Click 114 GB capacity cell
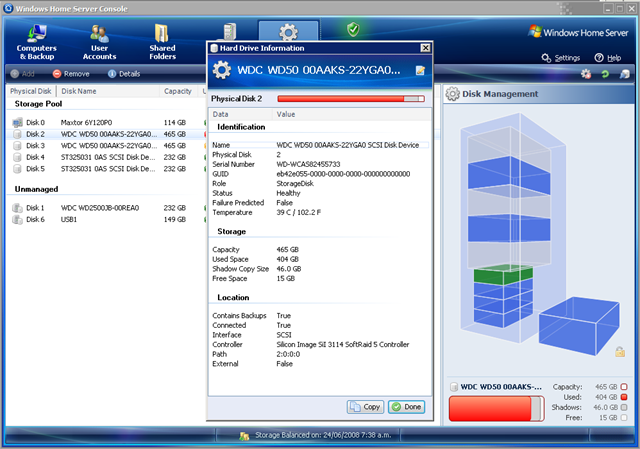This screenshot has height=449, width=640. pyautogui.click(x=175, y=122)
